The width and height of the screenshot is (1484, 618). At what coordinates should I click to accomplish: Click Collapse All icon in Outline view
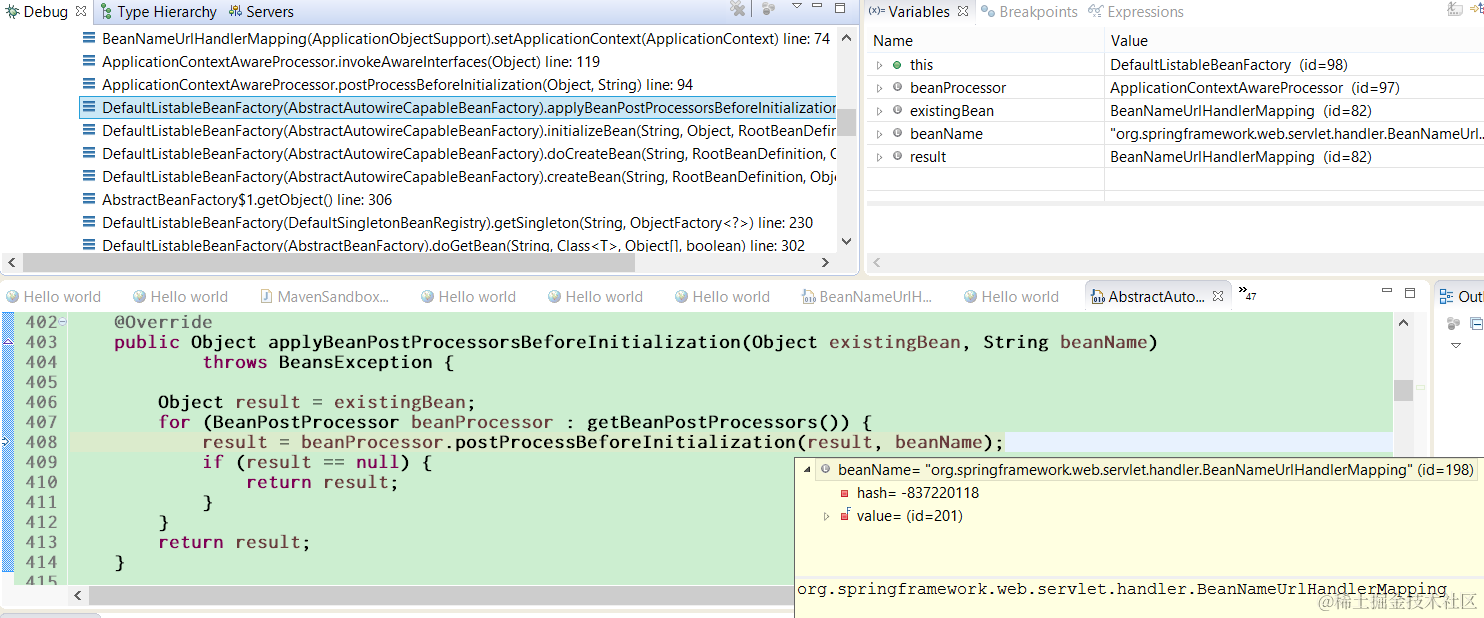(1477, 324)
